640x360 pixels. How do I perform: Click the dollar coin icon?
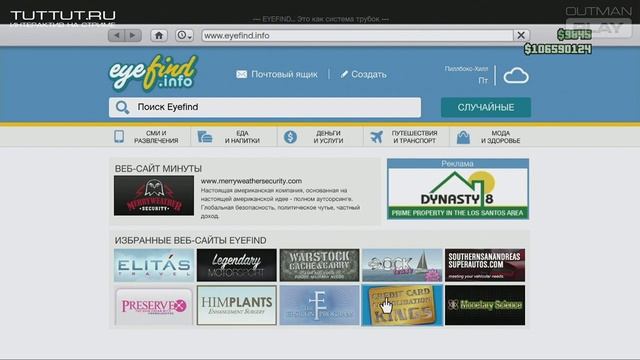[290, 137]
